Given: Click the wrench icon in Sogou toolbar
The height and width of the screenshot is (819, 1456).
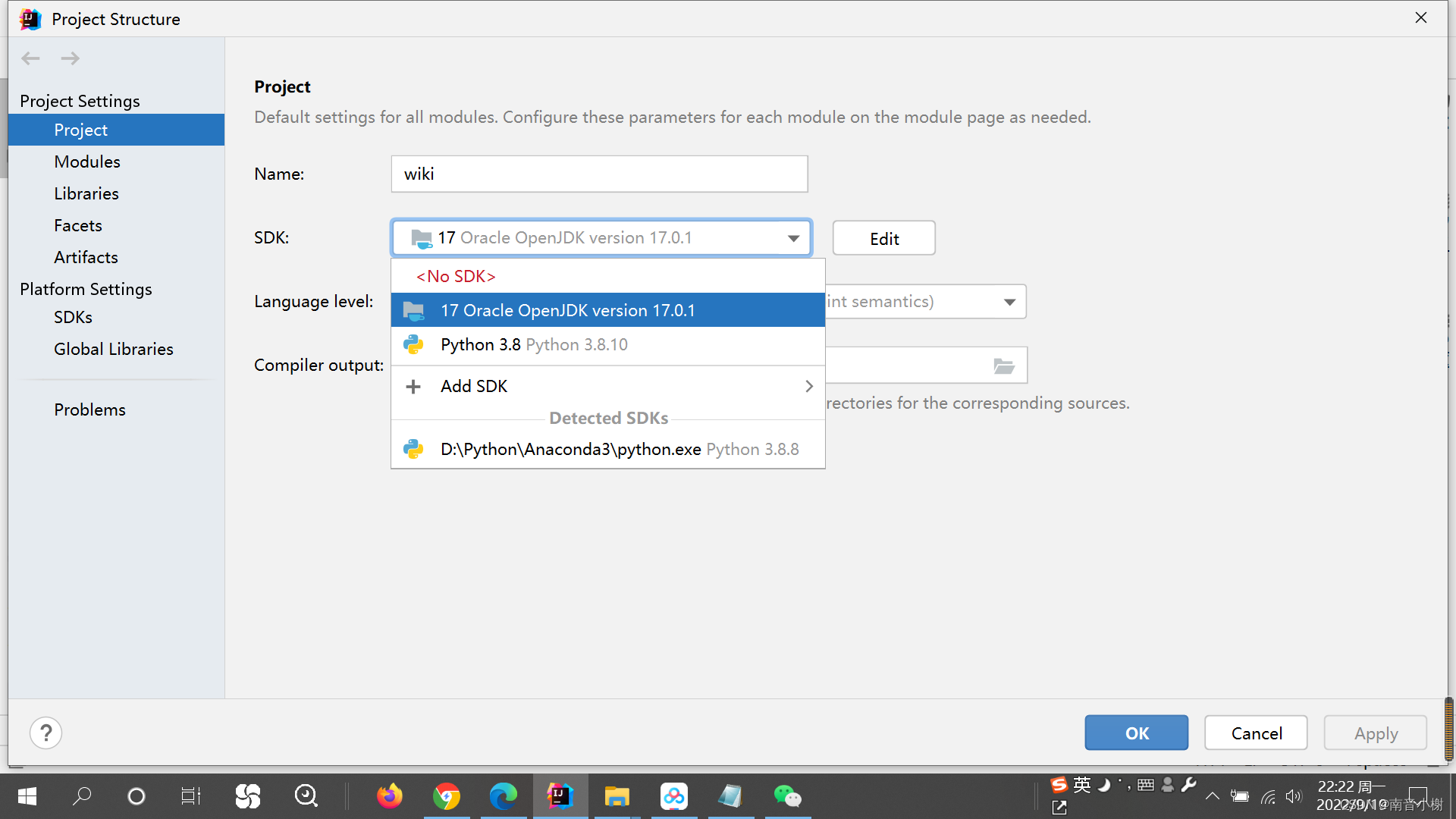Looking at the screenshot, I should [x=1189, y=784].
